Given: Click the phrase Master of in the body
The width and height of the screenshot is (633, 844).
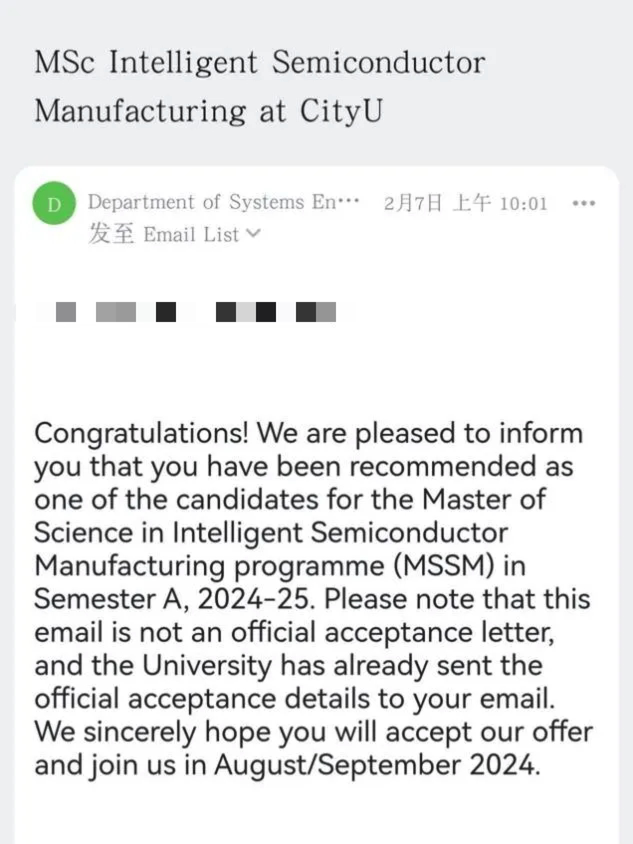Looking at the screenshot, I should click(x=484, y=500).
